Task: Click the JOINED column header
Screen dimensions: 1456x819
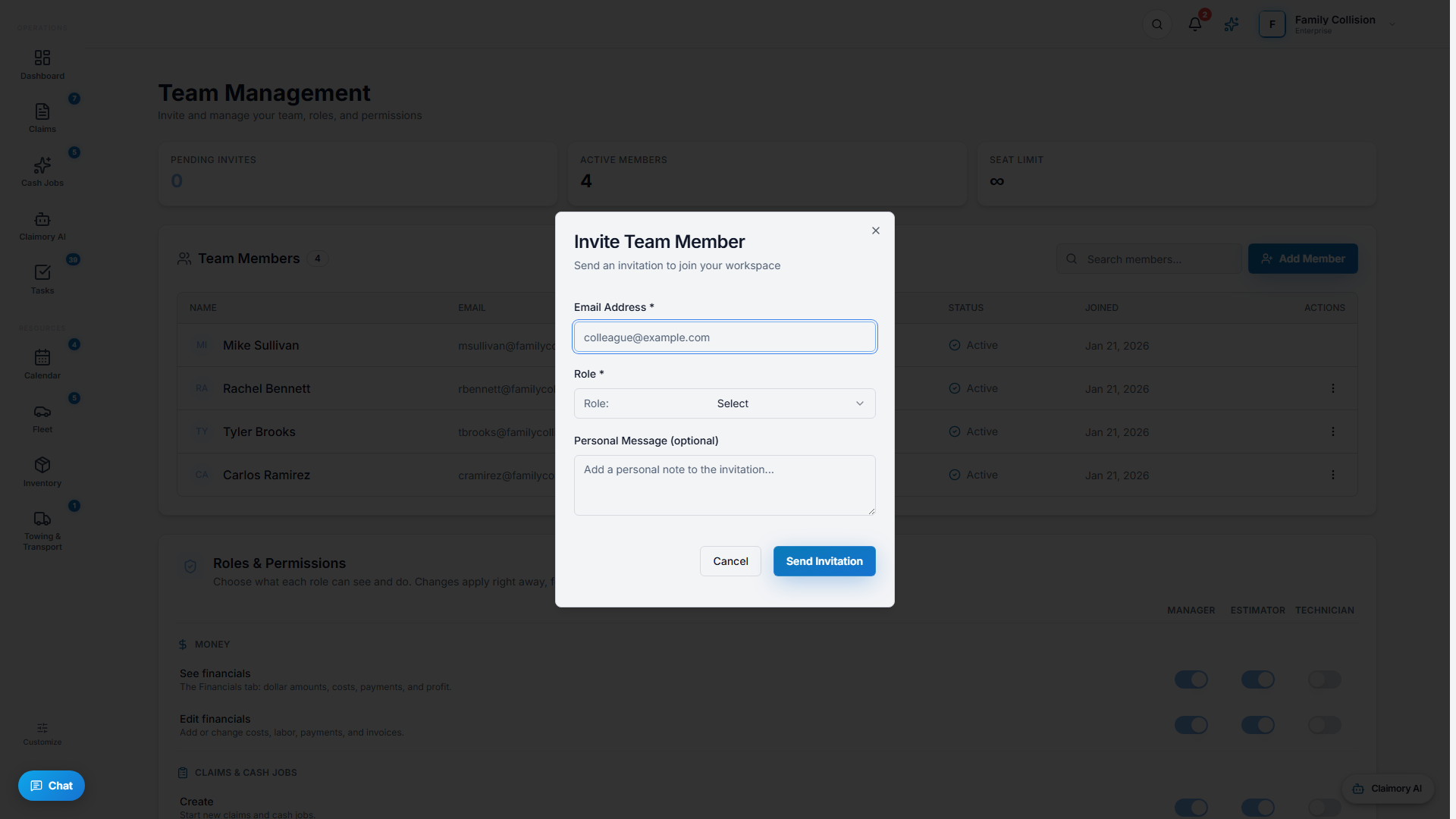Action: (x=1101, y=308)
